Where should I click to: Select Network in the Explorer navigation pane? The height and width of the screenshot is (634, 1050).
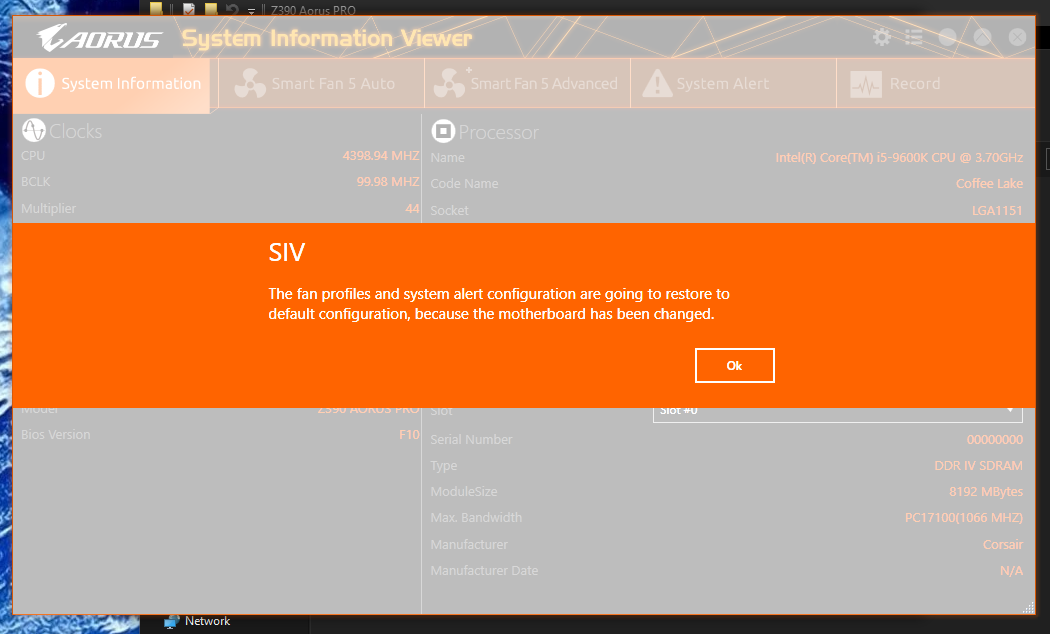click(x=207, y=621)
